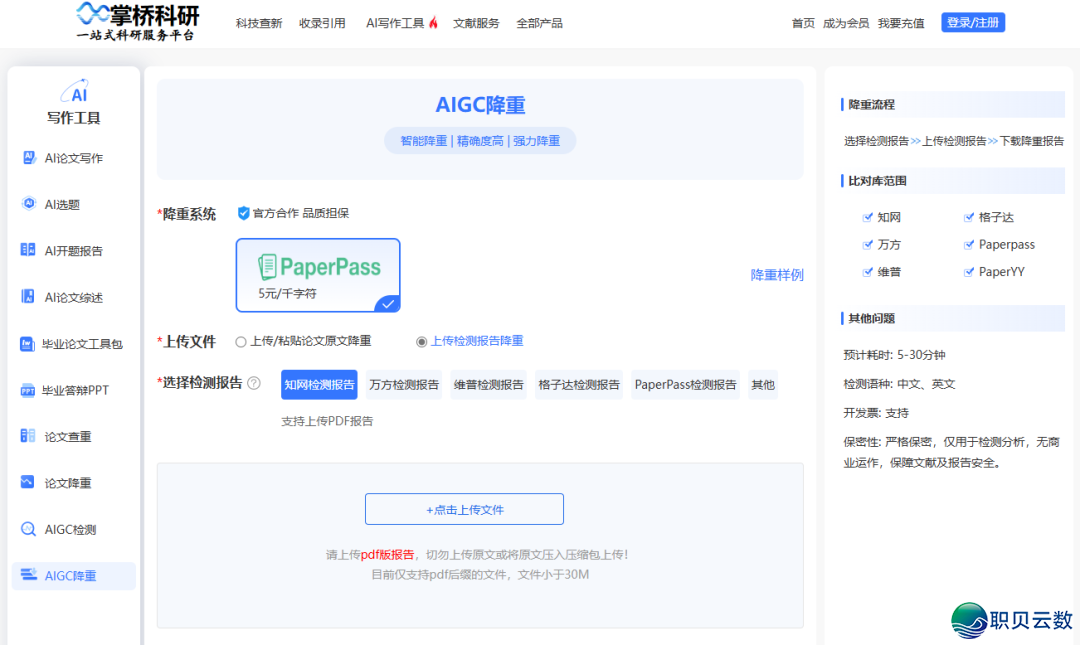This screenshot has height=645, width=1080.
Task: Click the 比对库范围 section heading
Action: pyautogui.click(x=877, y=181)
